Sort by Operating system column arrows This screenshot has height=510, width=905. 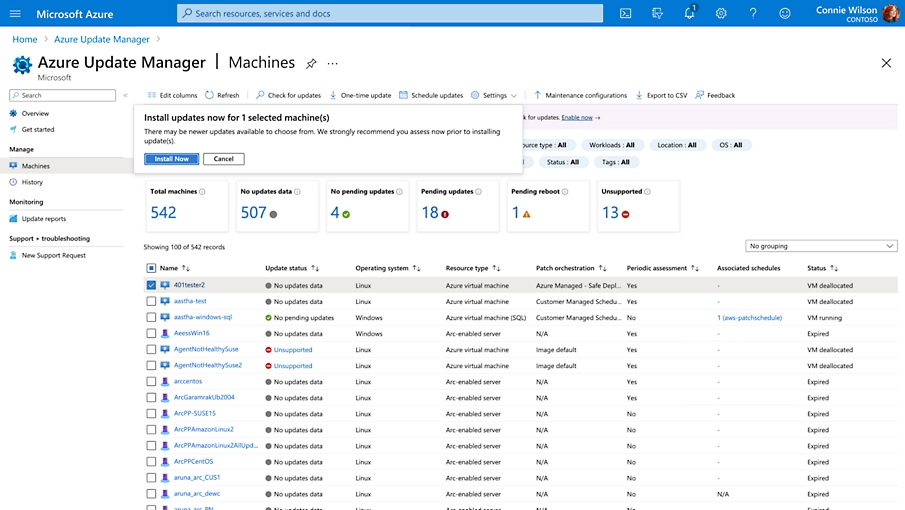click(x=417, y=268)
